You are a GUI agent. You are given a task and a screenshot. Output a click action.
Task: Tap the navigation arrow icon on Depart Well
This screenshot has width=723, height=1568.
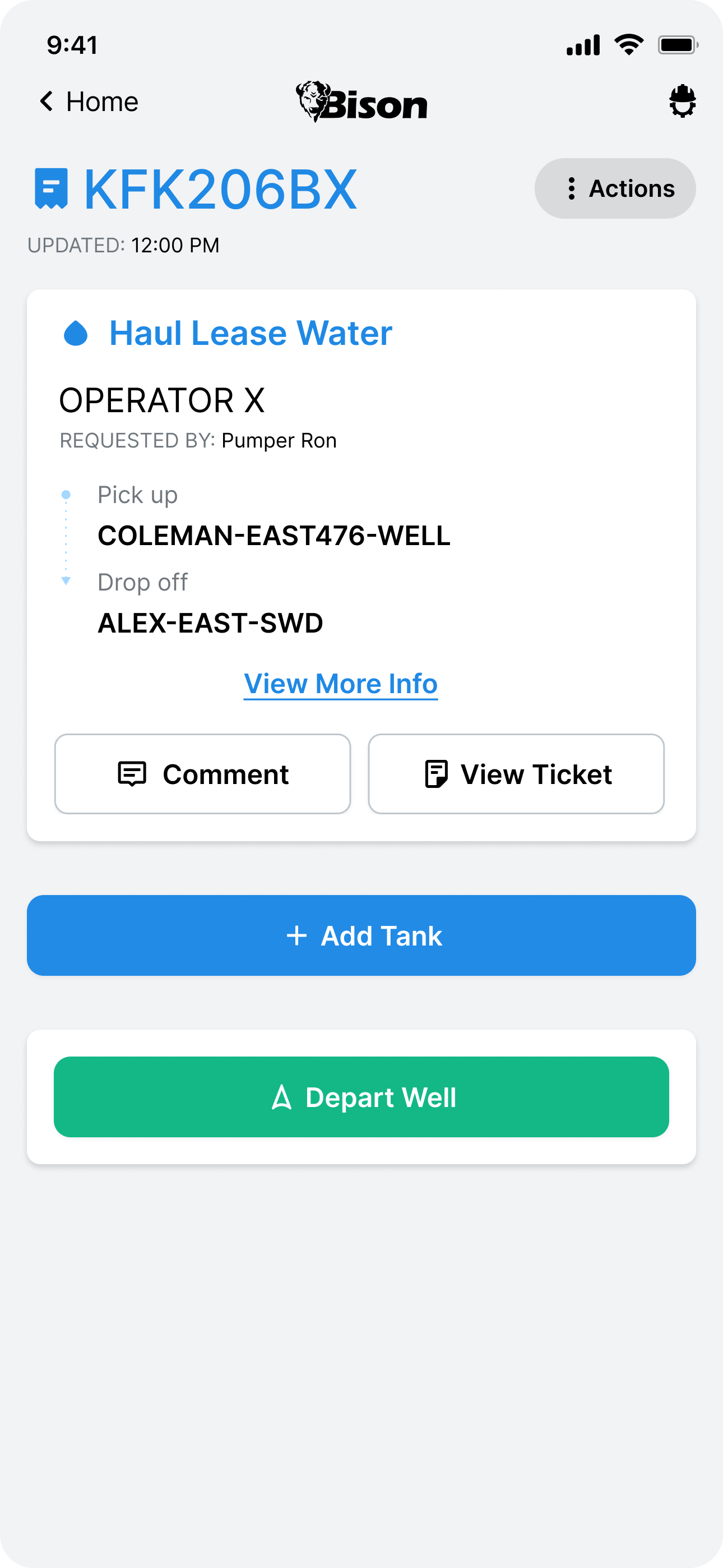pos(282,1097)
